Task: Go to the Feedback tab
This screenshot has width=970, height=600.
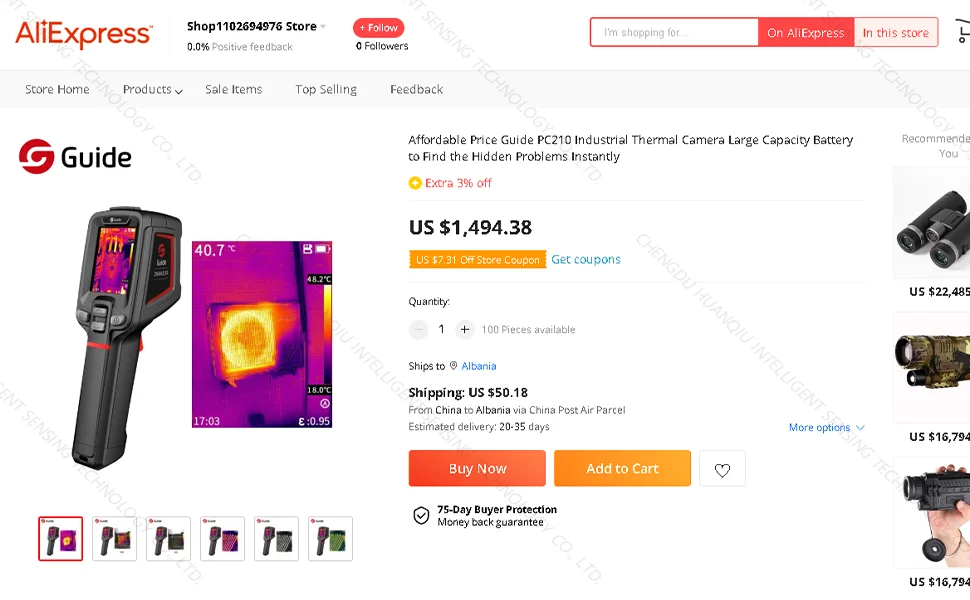Action: (416, 90)
